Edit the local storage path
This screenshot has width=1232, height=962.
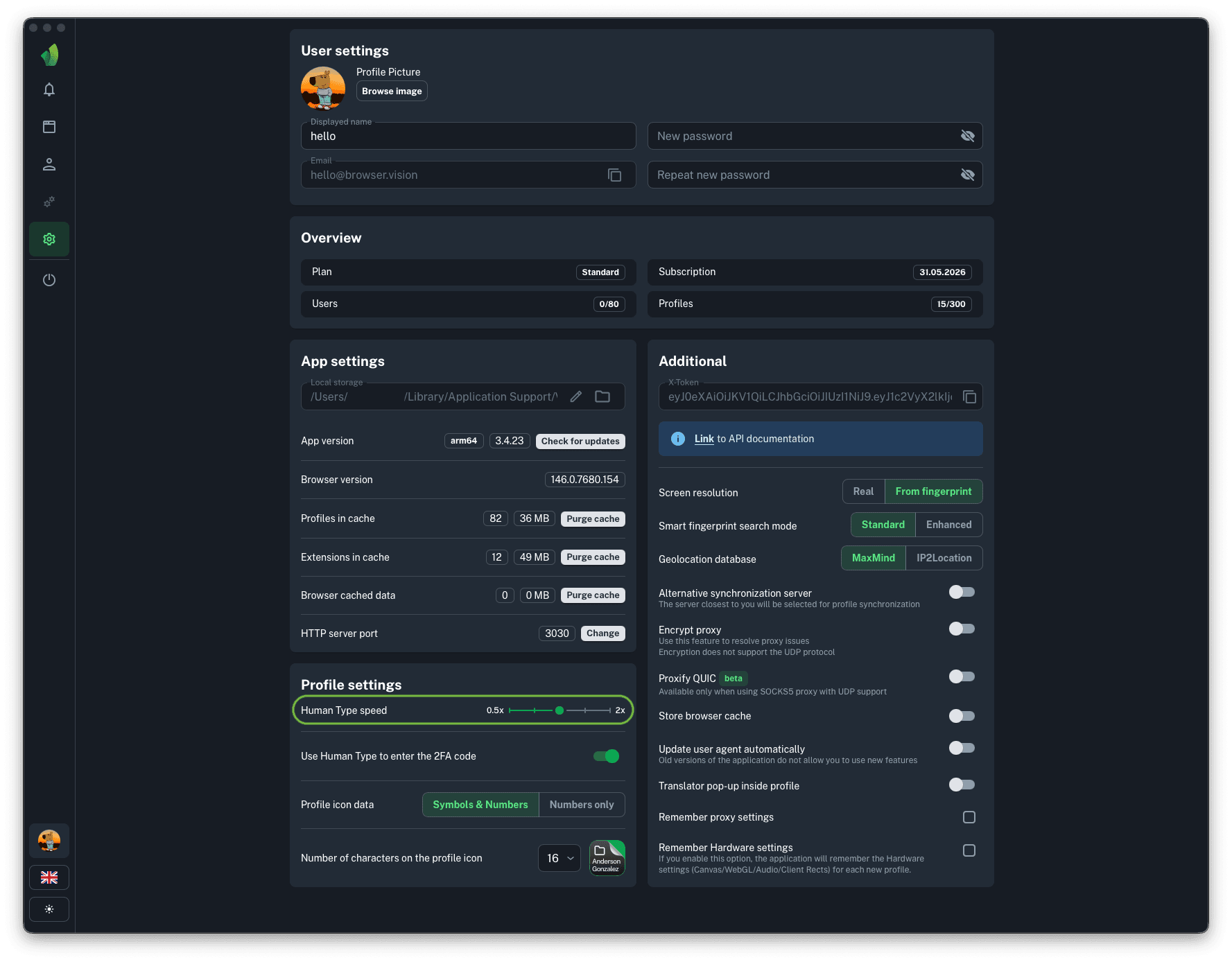(x=575, y=397)
